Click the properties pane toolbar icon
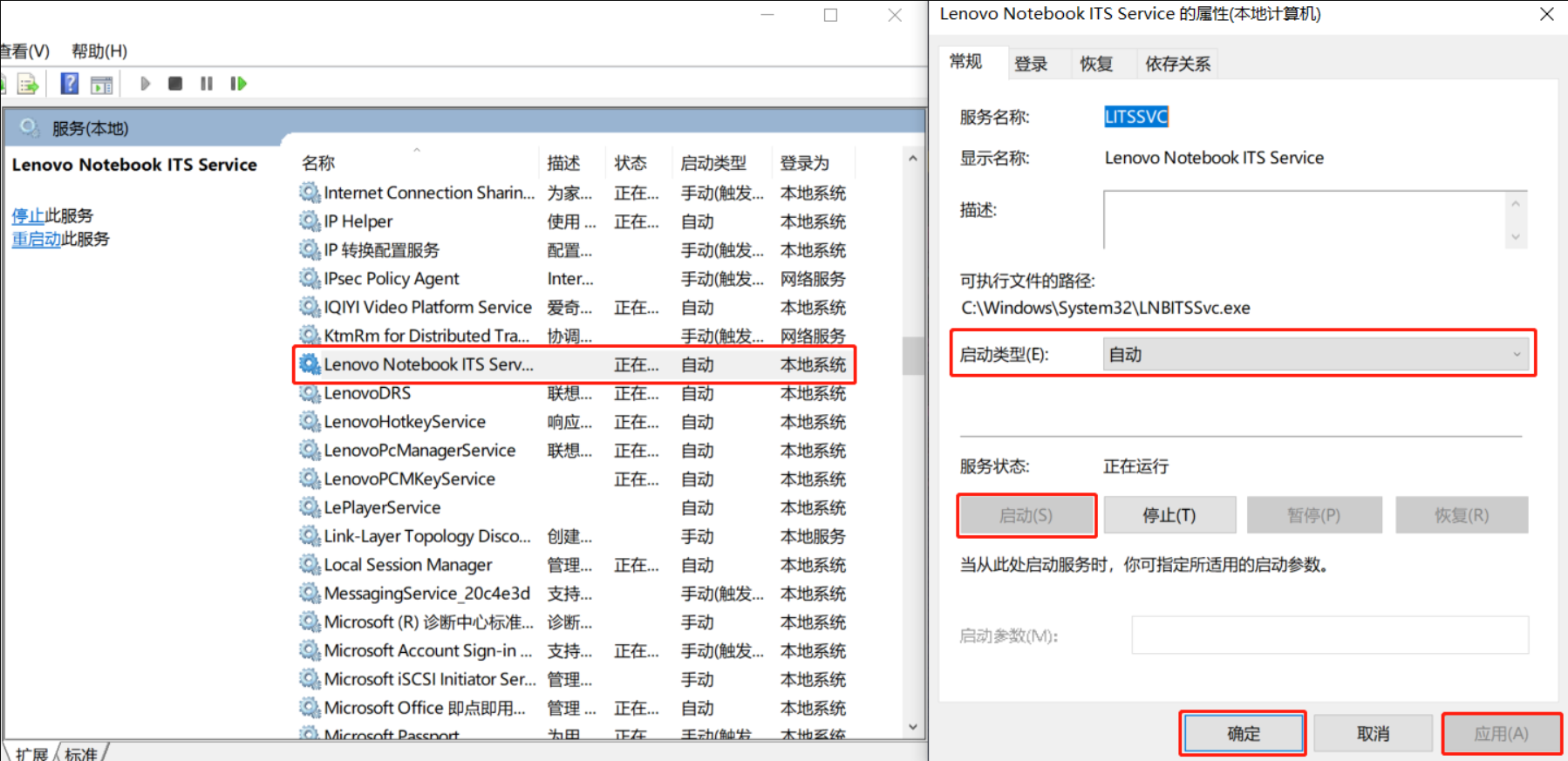The image size is (1568, 761). click(x=102, y=85)
